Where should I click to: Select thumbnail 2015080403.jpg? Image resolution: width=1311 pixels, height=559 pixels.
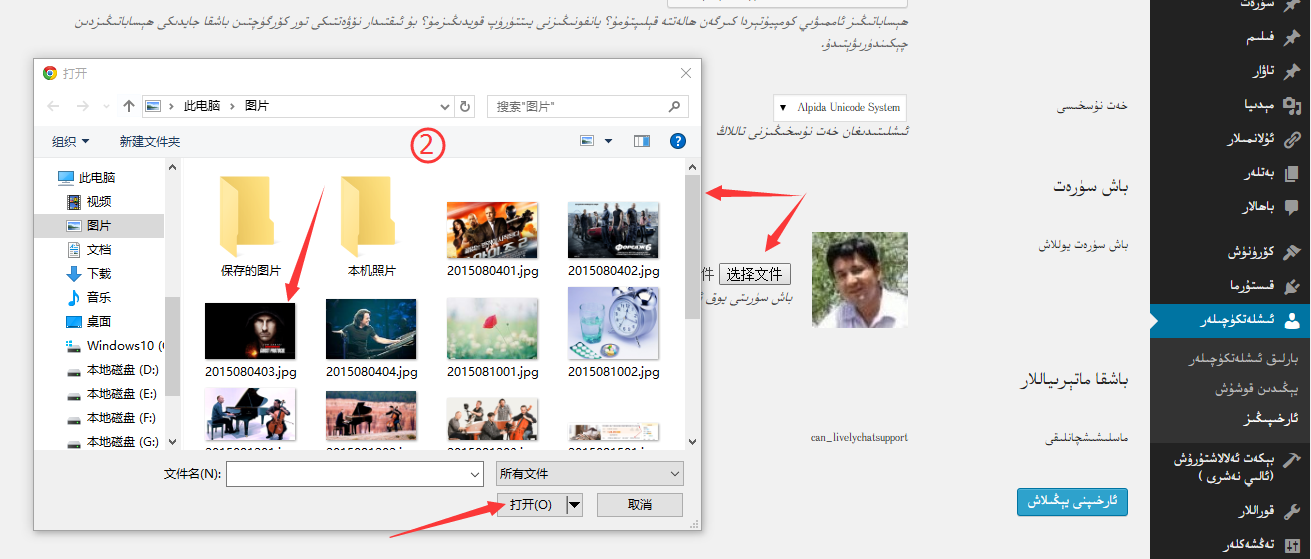[251, 341]
